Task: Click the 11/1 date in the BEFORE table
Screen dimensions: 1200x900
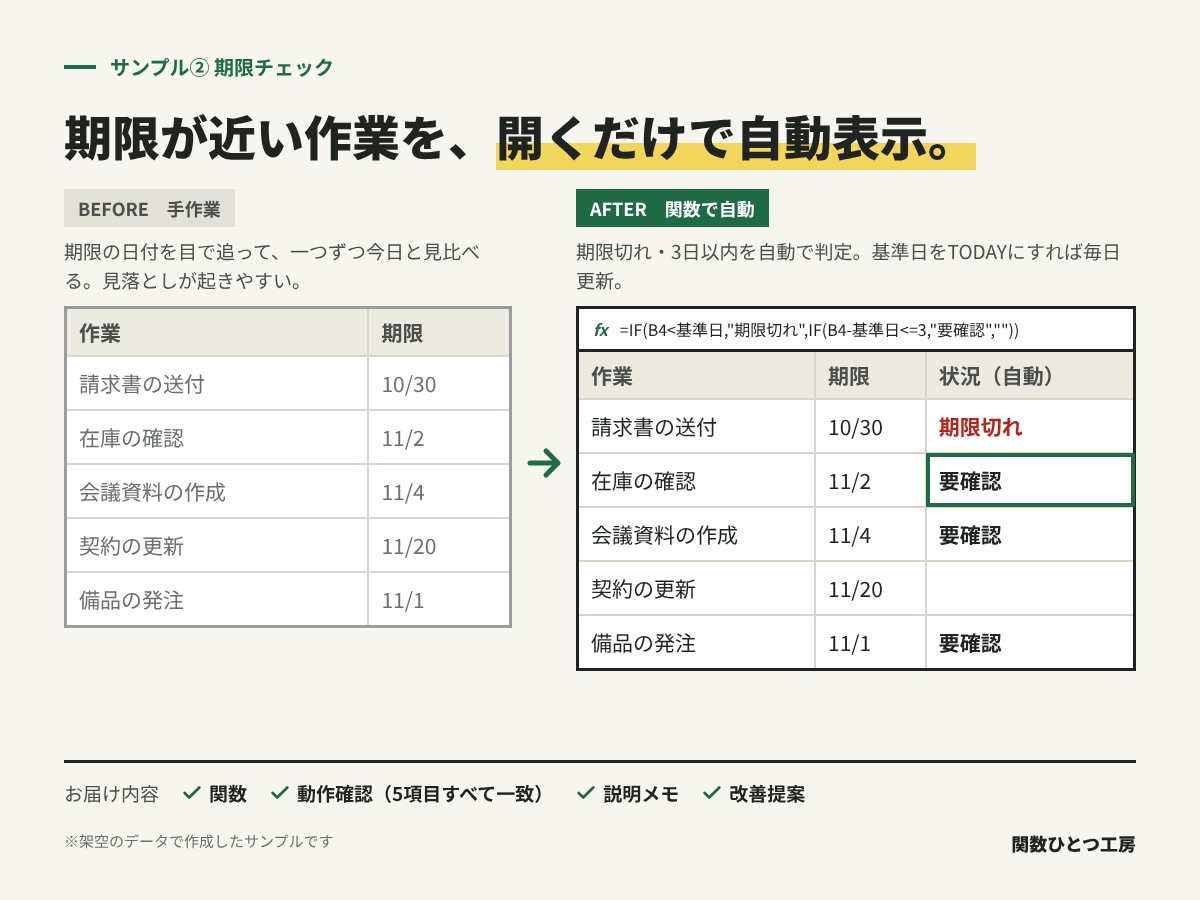Action: pyautogui.click(x=403, y=600)
